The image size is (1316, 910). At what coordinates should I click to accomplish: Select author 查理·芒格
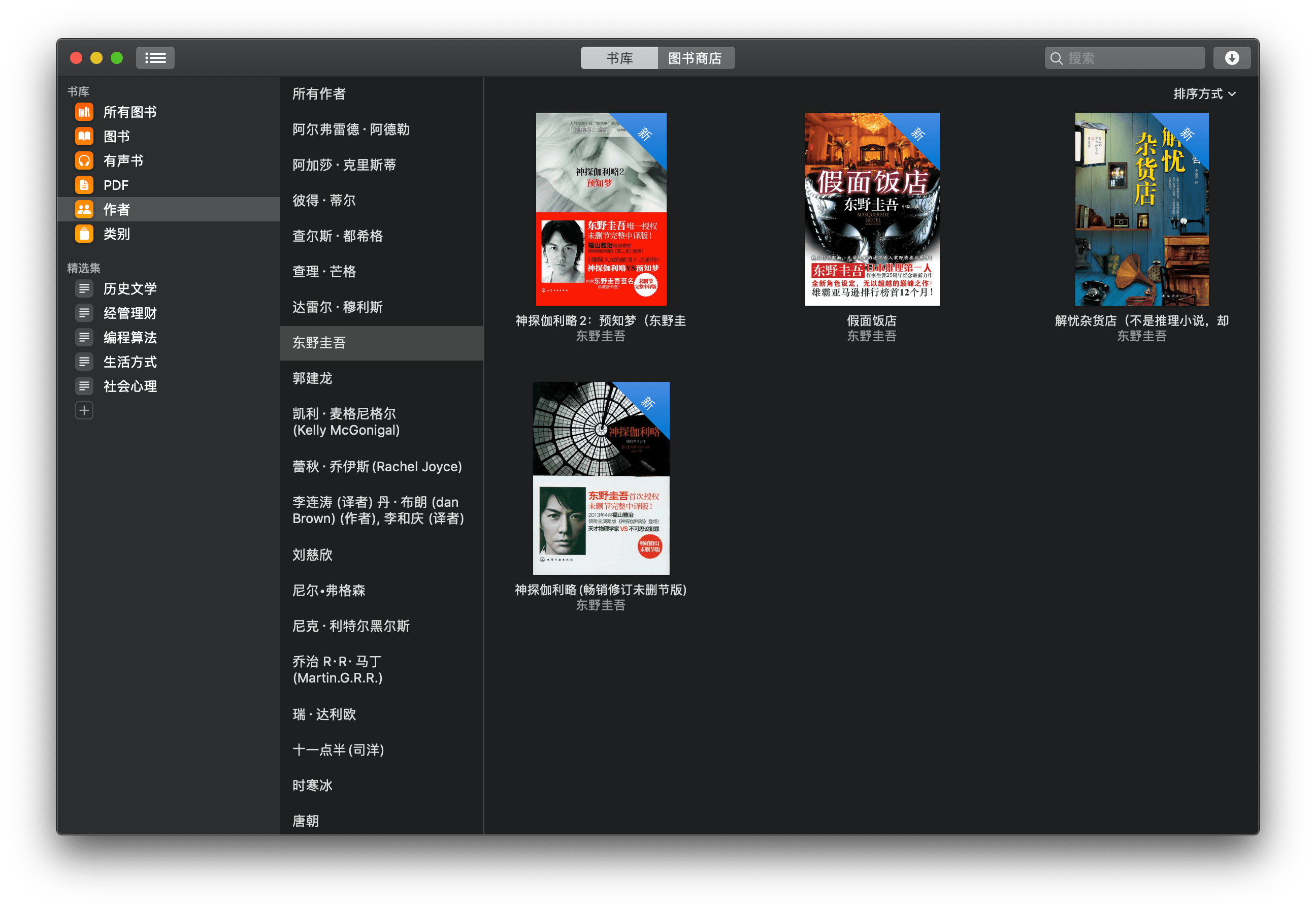pyautogui.click(x=382, y=271)
